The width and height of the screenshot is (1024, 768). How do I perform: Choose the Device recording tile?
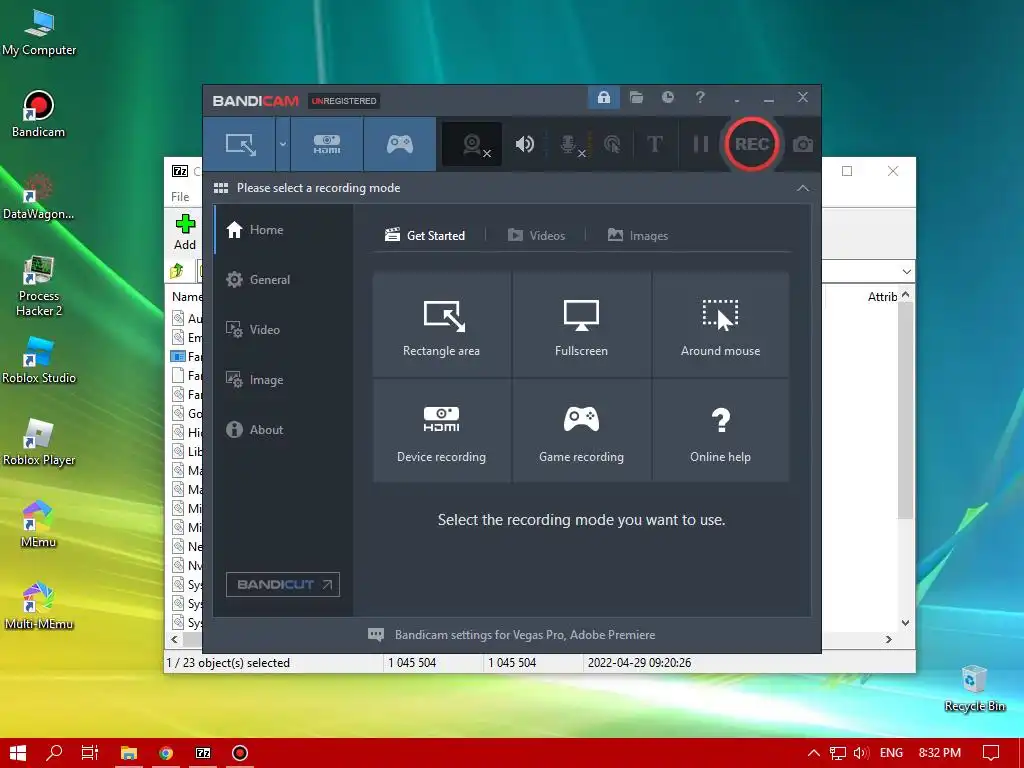tap(441, 431)
